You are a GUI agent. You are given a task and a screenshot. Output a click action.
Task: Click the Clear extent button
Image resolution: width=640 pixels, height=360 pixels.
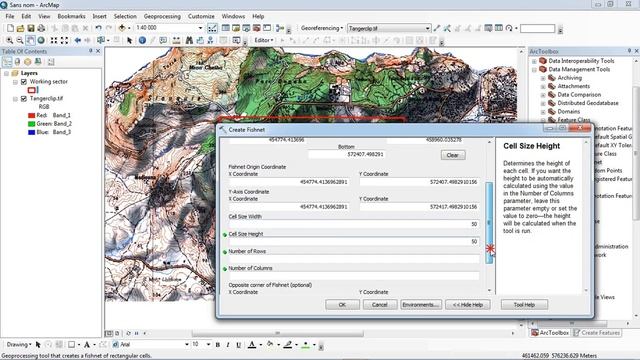coord(453,155)
